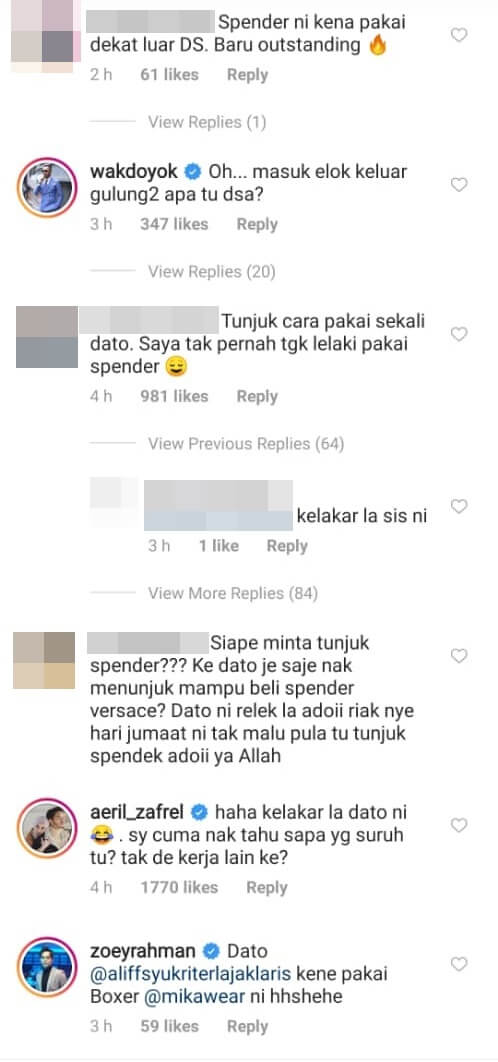Viewport: 498px width, 1062px height.
Task: Like aeril_zafrel's comment using the heart
Action: click(x=459, y=825)
